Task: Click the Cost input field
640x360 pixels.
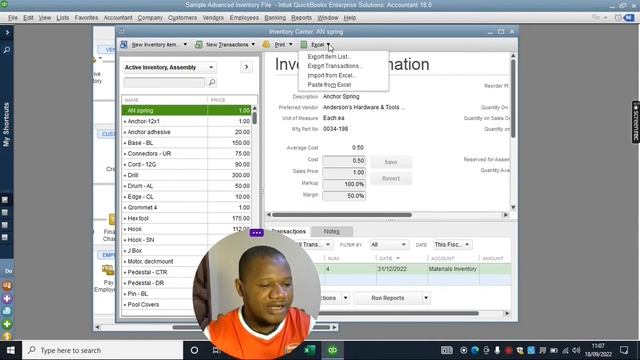Action: pos(344,160)
